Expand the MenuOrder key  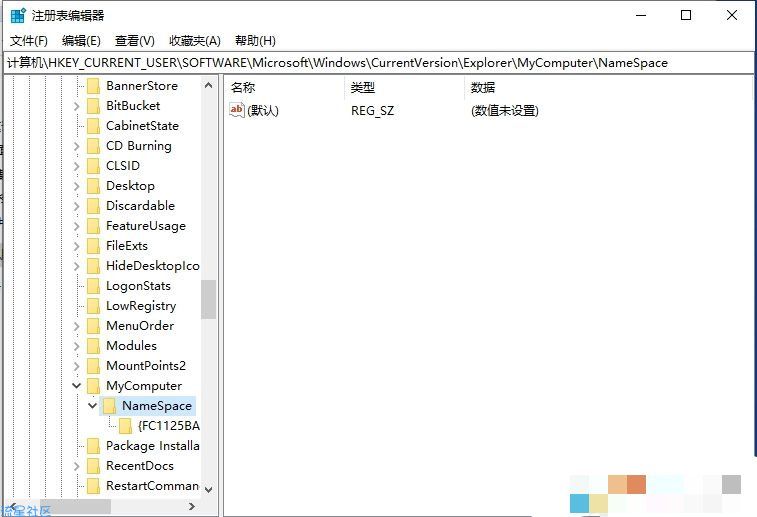point(77,326)
